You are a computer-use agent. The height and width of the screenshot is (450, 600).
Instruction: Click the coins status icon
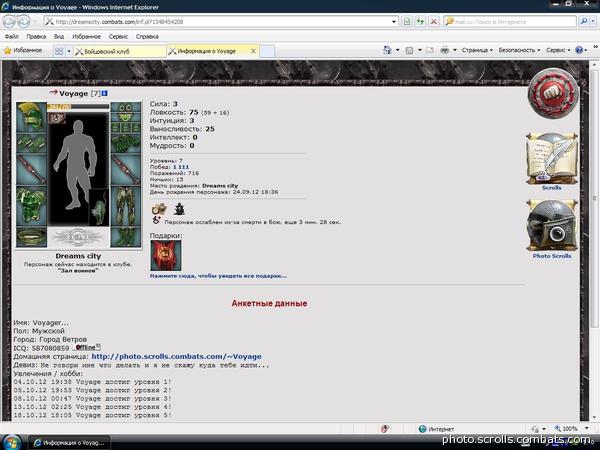(x=159, y=209)
